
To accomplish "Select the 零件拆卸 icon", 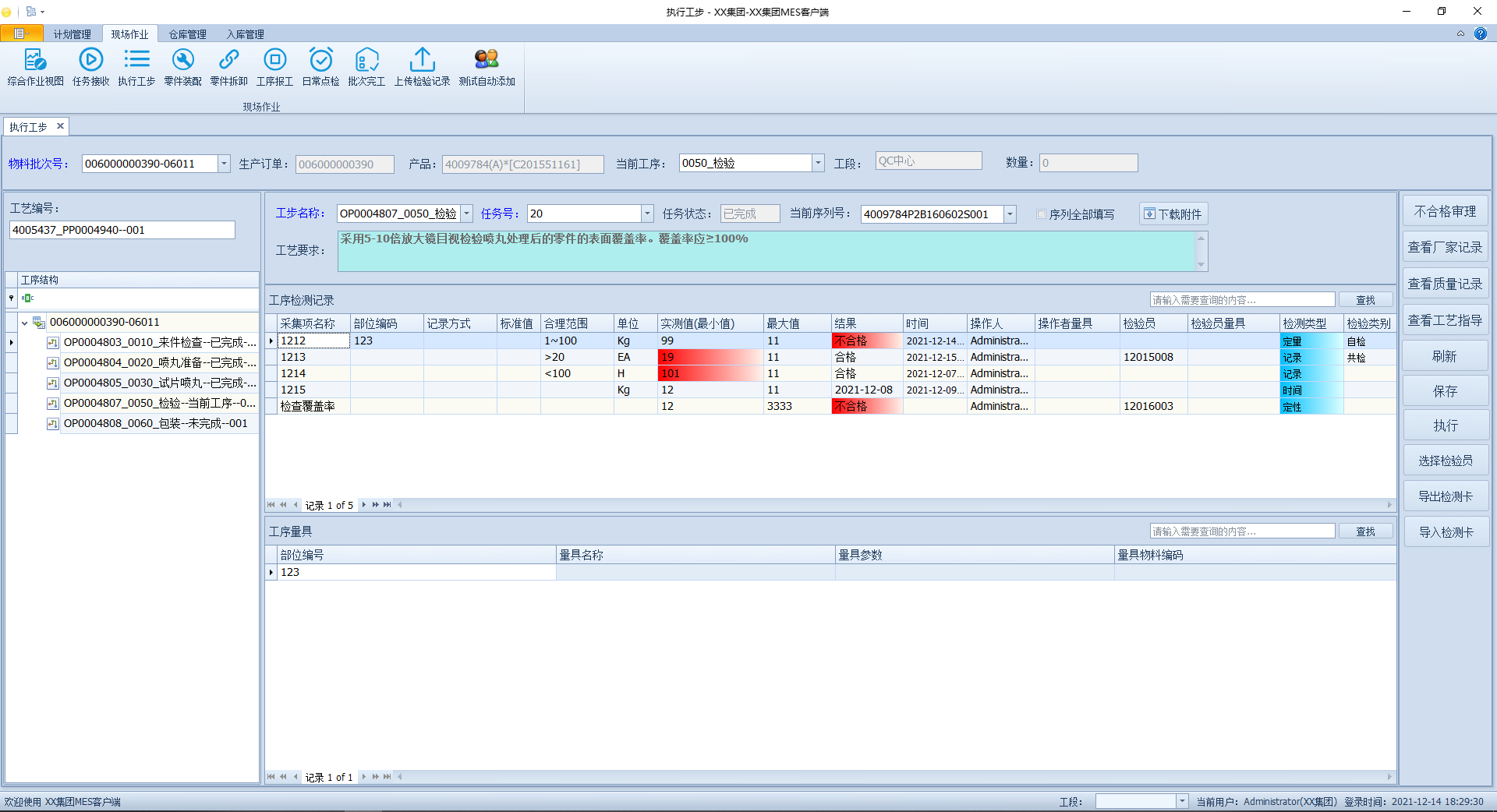I will point(228,66).
